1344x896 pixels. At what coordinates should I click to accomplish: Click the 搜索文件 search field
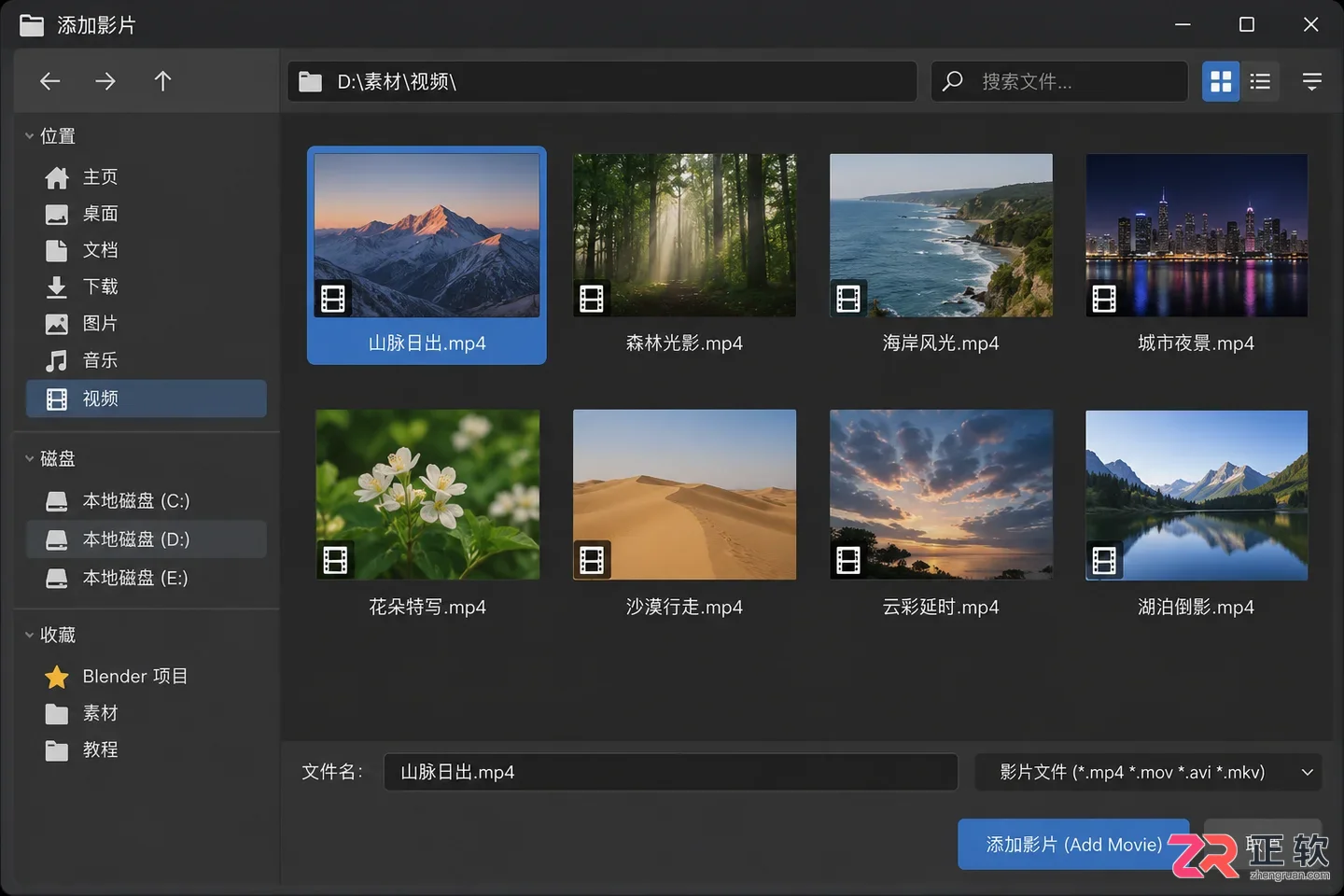click(1059, 81)
